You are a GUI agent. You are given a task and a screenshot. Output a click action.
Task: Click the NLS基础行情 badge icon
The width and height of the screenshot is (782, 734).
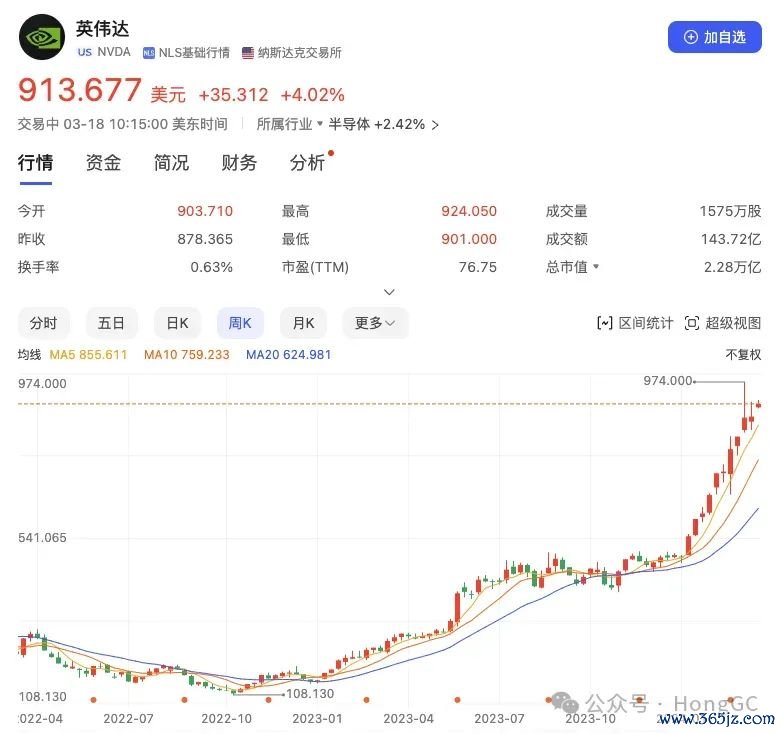pos(149,53)
